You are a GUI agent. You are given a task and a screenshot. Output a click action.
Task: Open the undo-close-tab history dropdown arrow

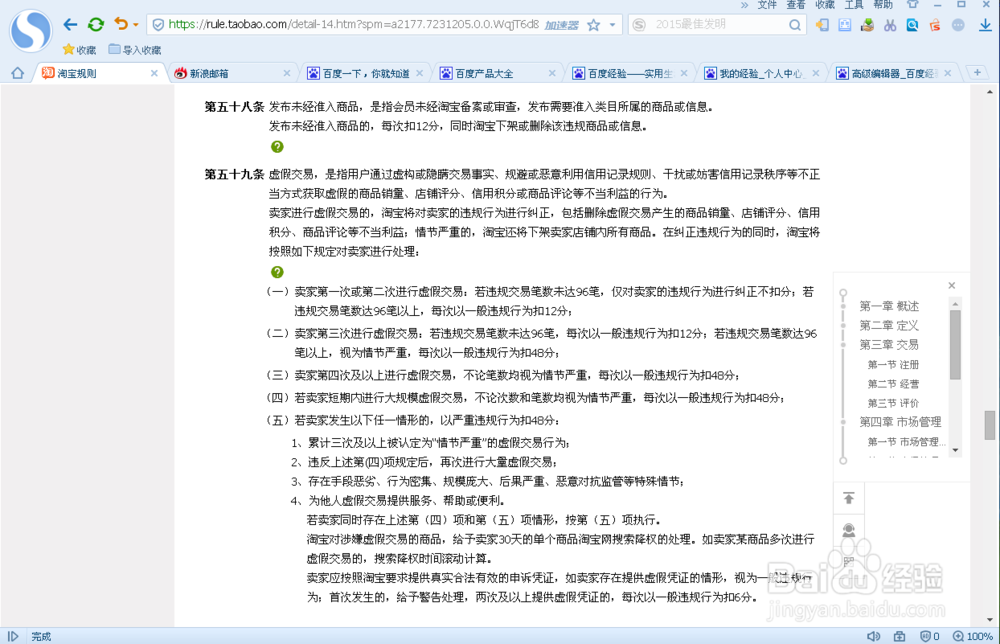(136, 26)
